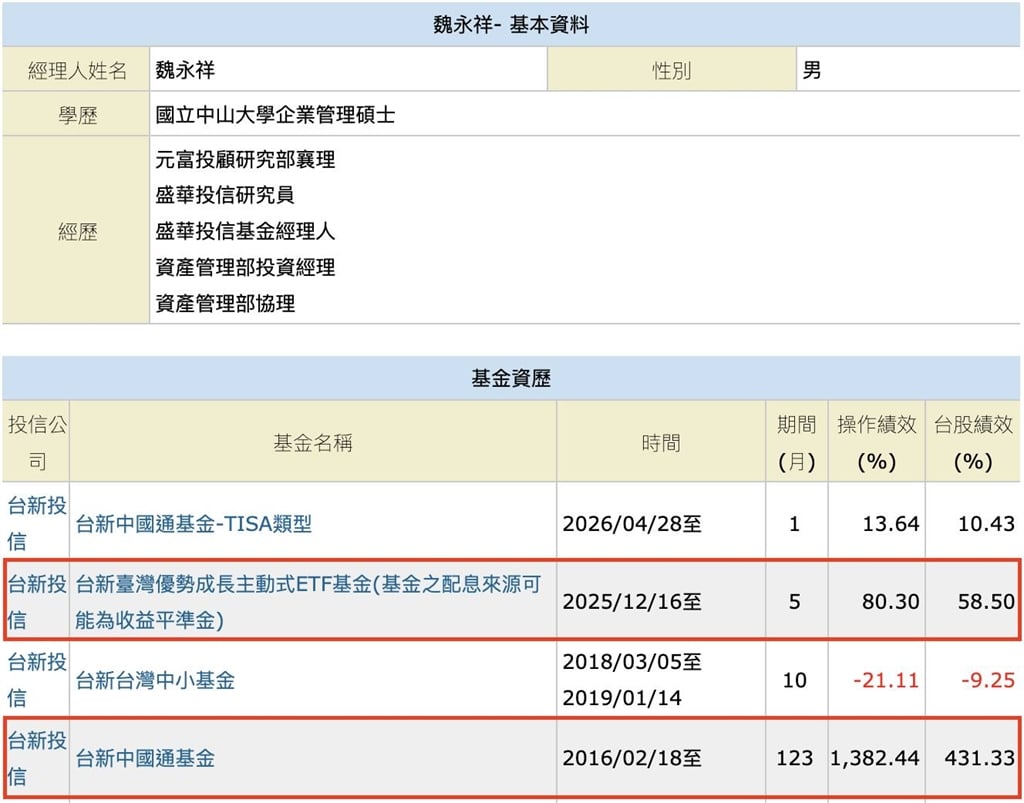Select period value 1
The height and width of the screenshot is (803, 1024).
point(794,524)
